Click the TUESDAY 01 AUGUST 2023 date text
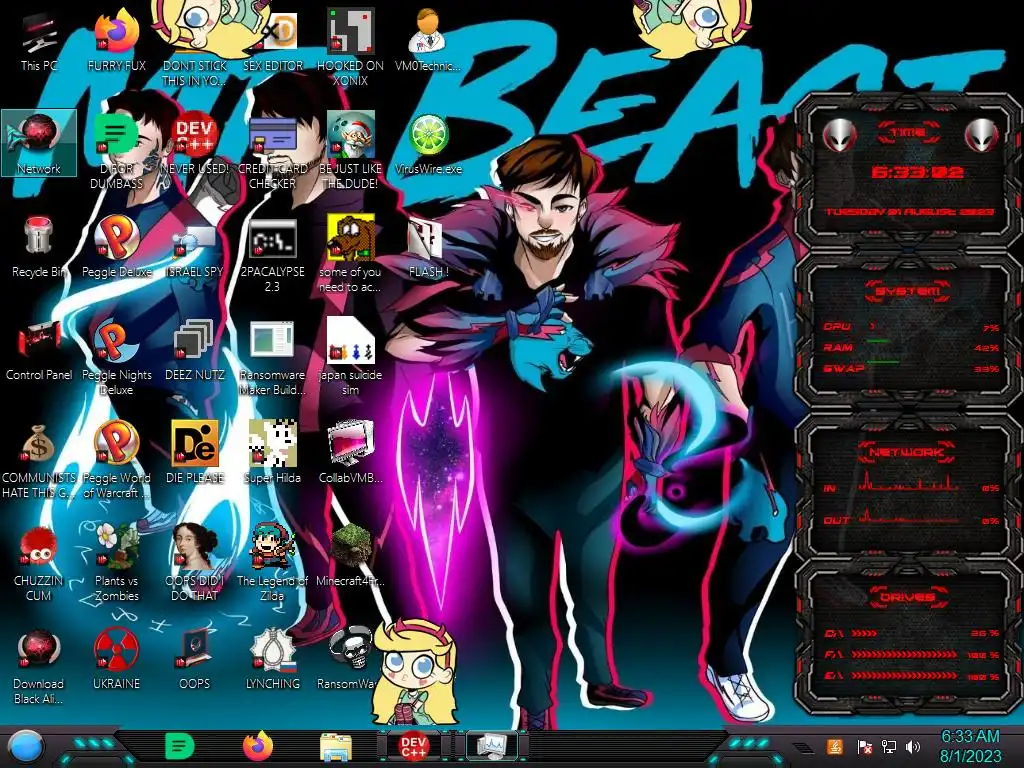1024x768 pixels. pos(909,212)
